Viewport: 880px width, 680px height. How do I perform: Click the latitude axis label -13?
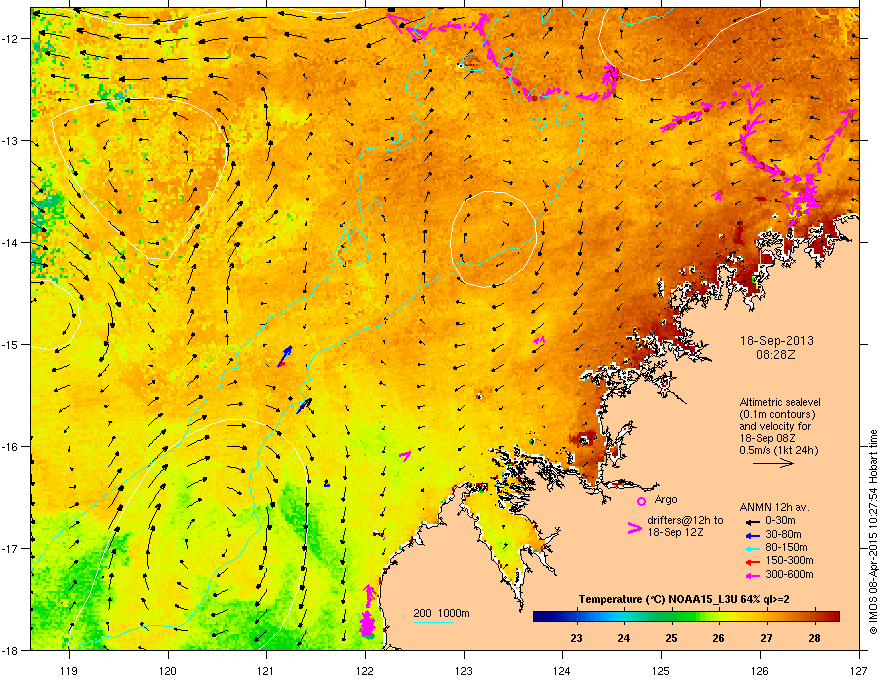tap(9, 141)
